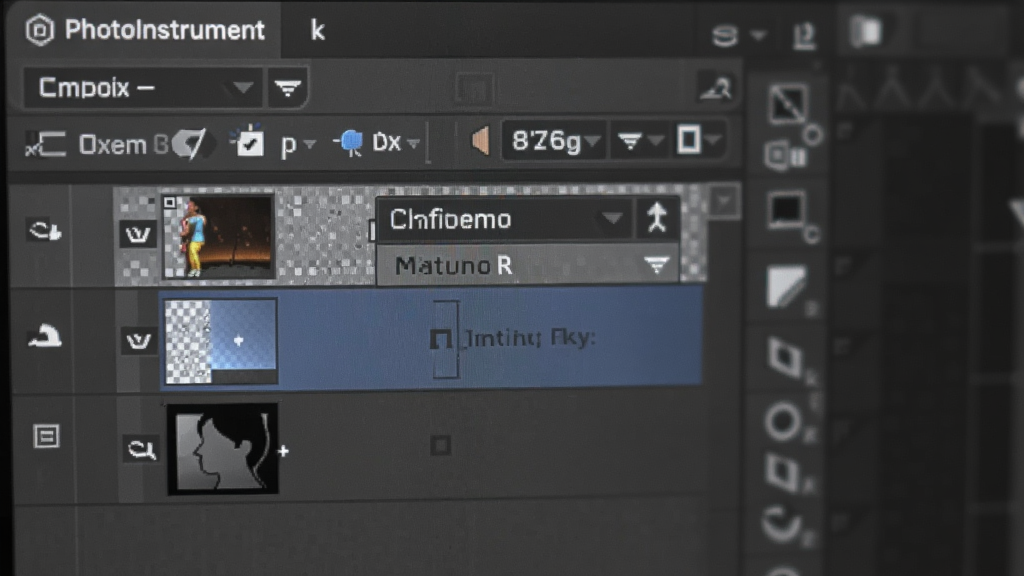Click the white diagonal gradient swatch

(786, 285)
